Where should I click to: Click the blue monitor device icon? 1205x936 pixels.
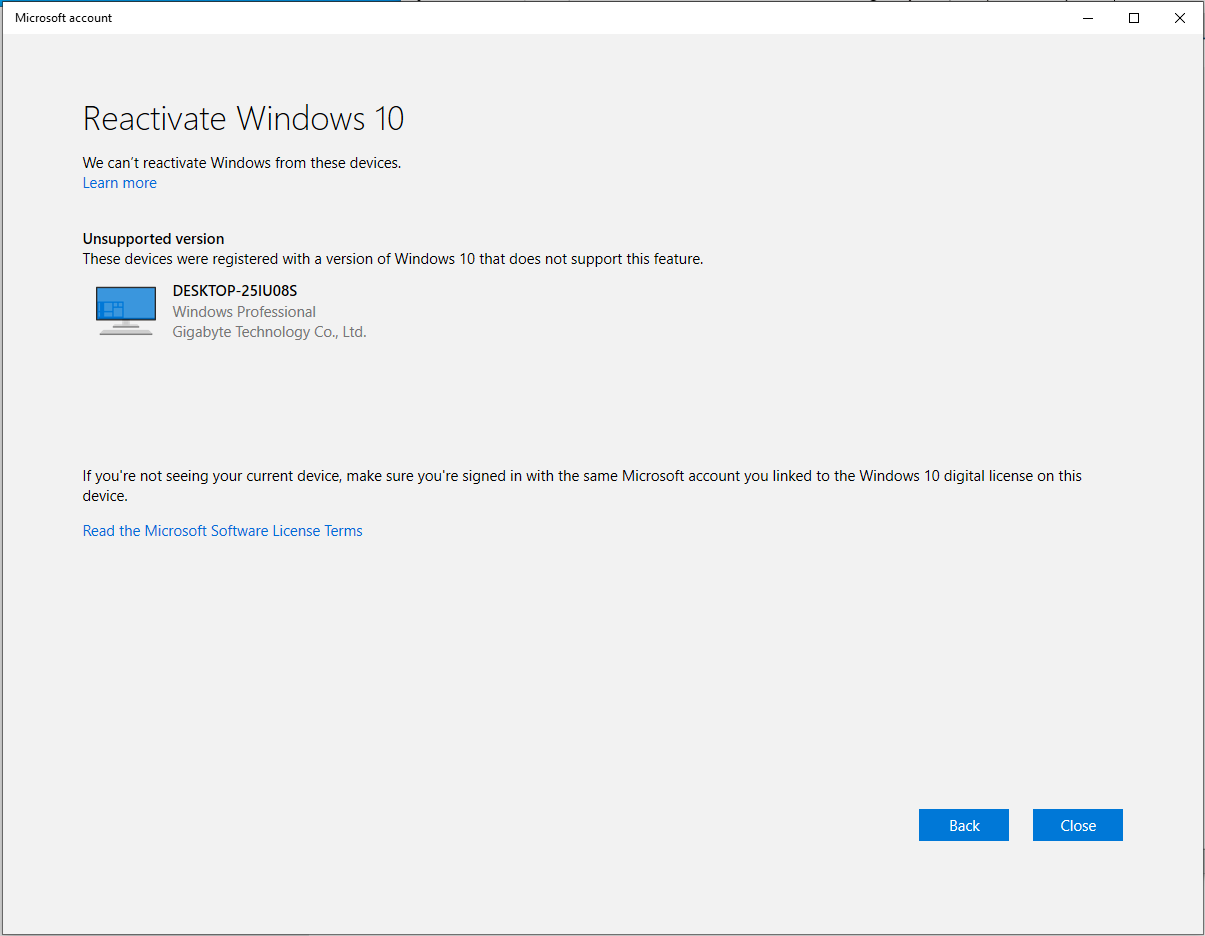coord(126,311)
